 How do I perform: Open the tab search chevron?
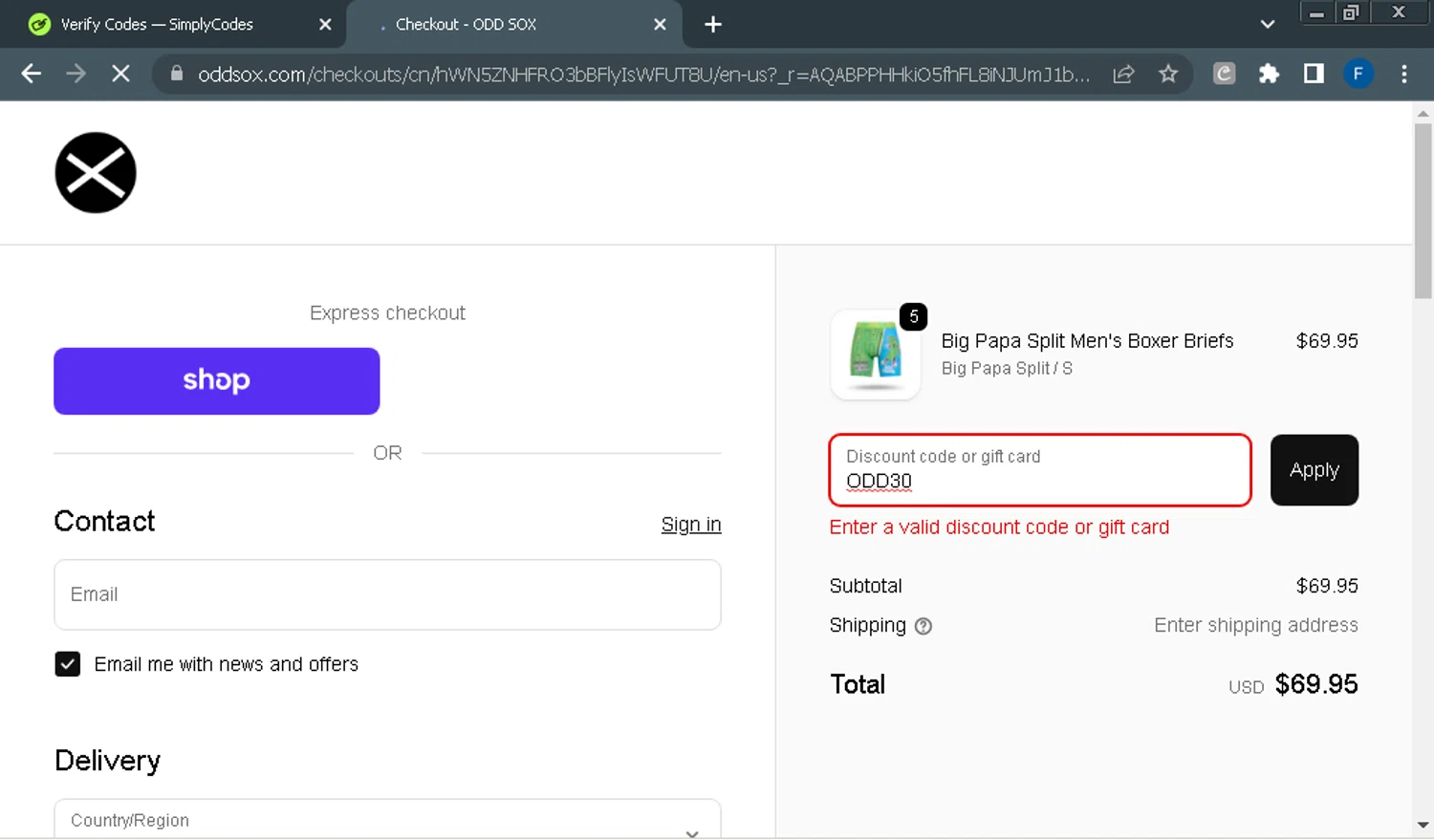point(1268,25)
